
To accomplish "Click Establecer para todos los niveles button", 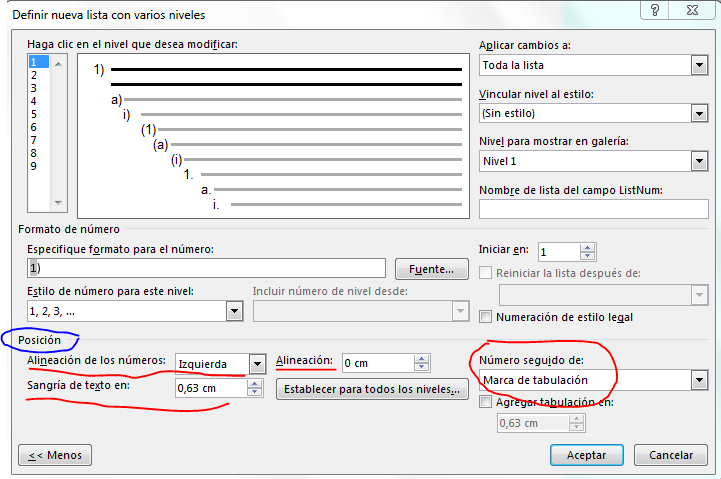I will coord(372,389).
